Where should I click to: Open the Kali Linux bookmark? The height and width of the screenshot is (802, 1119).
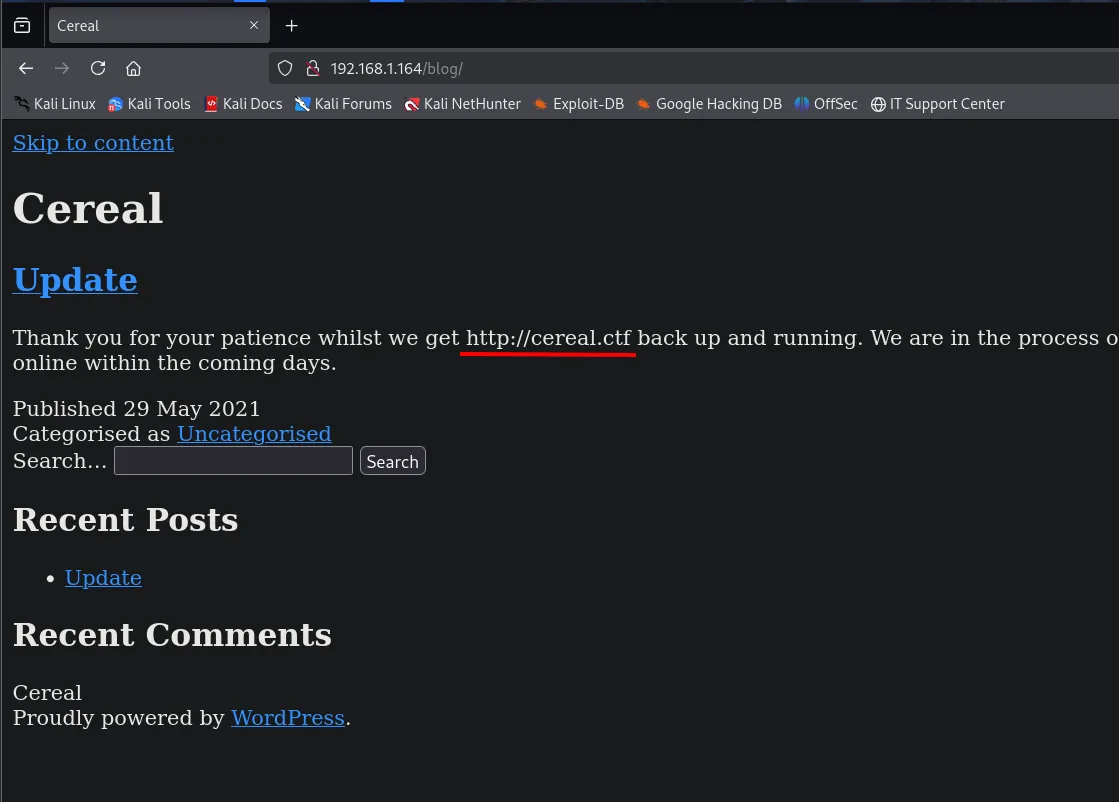point(55,104)
